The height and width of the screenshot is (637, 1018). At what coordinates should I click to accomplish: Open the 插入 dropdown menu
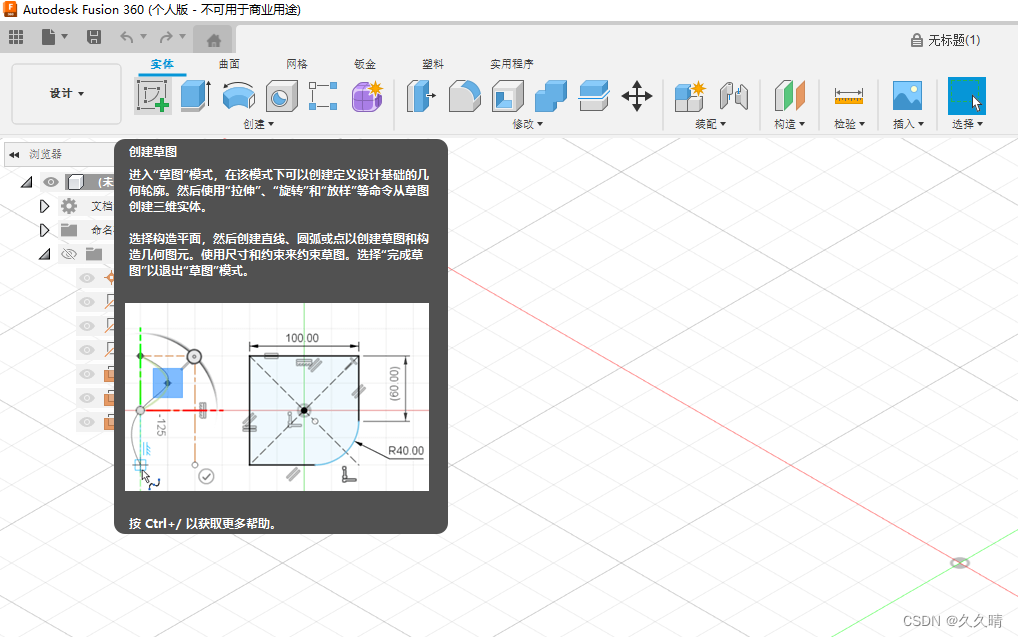[908, 124]
